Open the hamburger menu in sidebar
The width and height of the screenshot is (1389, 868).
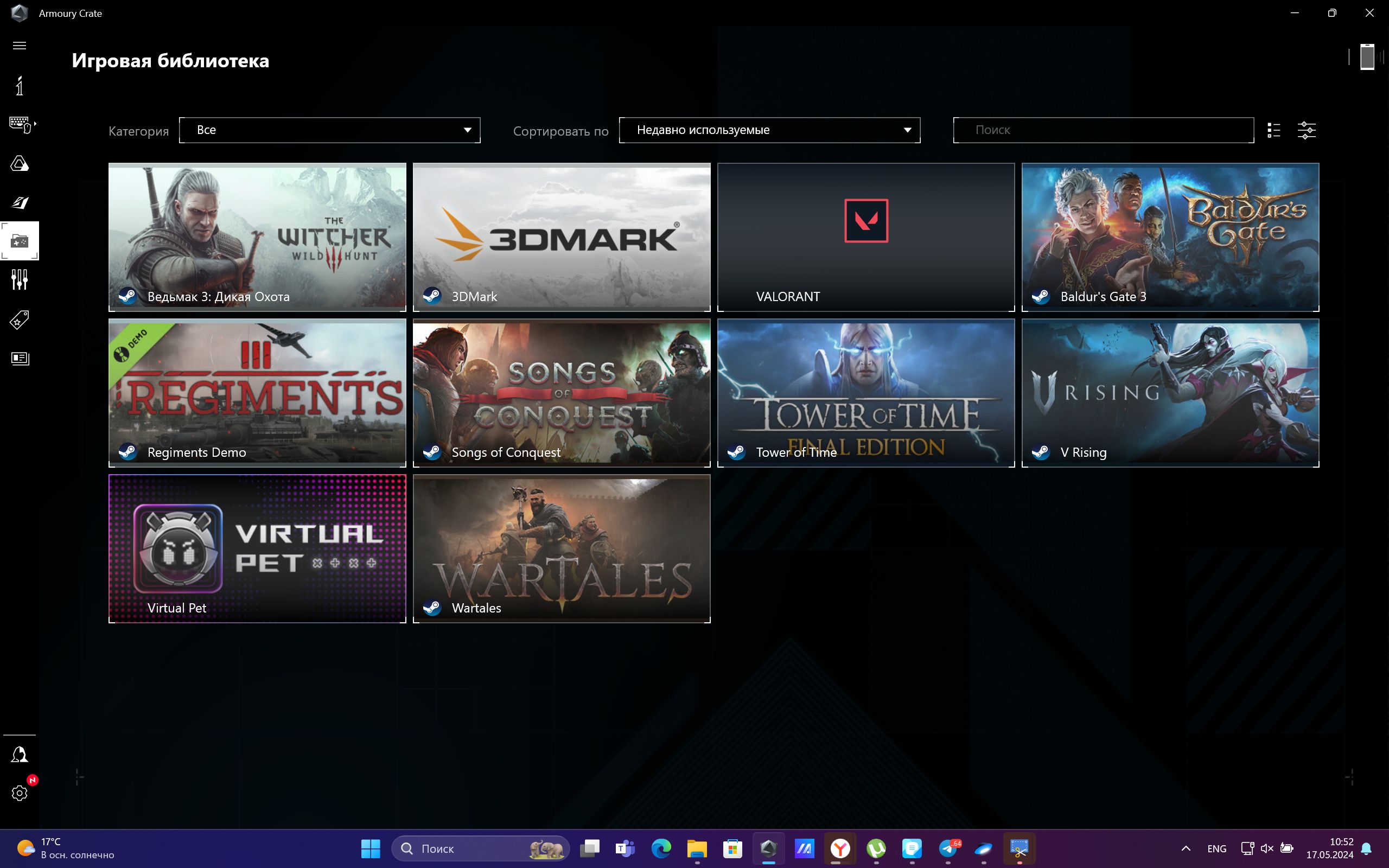pyautogui.click(x=20, y=46)
